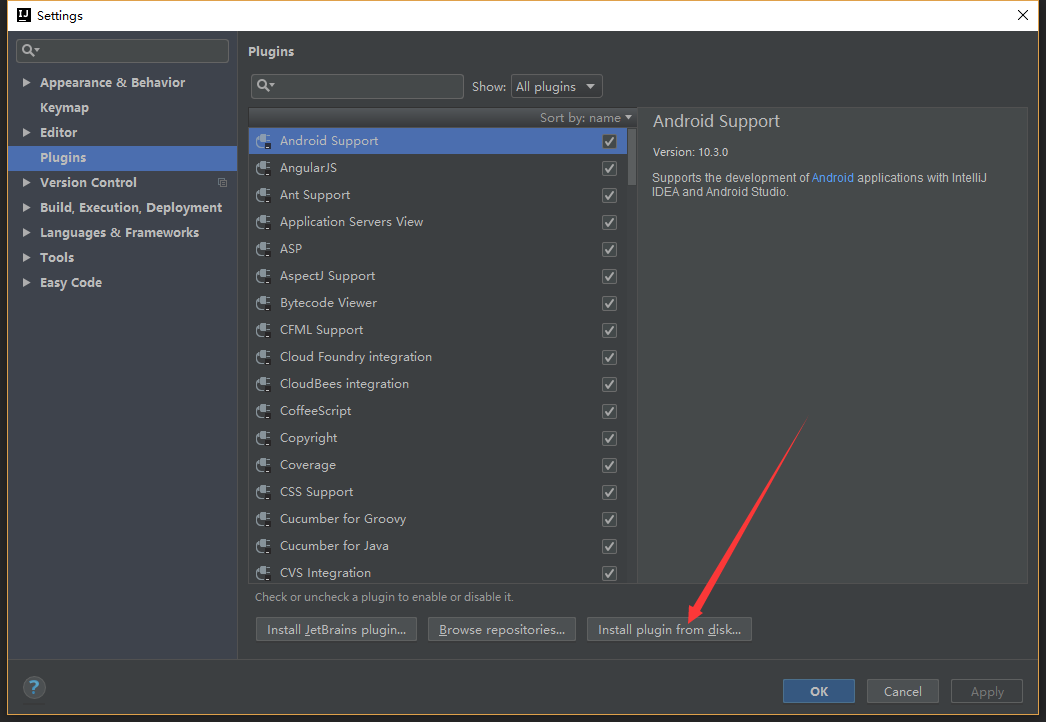Select the Keymap settings page
This screenshot has width=1046, height=722.
click(64, 107)
